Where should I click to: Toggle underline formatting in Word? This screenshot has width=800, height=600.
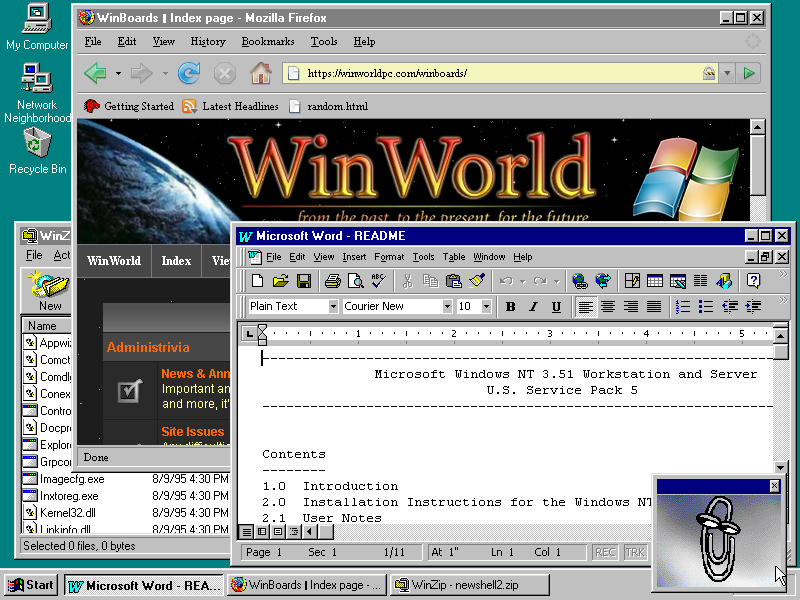point(556,306)
